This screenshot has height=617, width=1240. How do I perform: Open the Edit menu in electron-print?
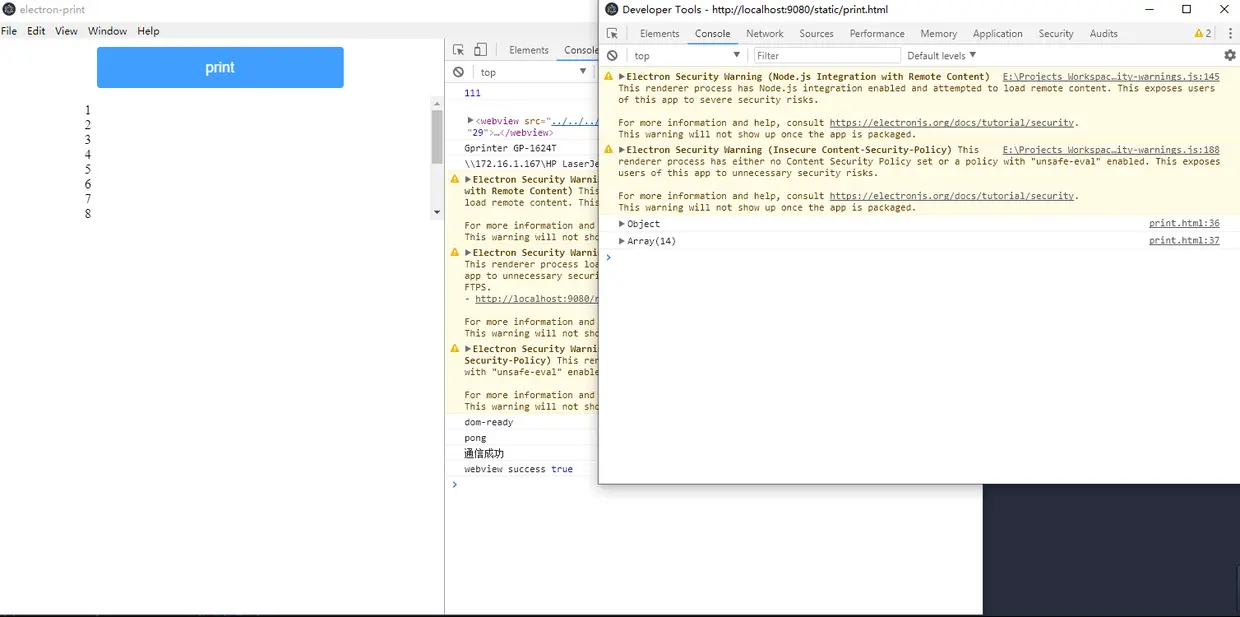36,31
